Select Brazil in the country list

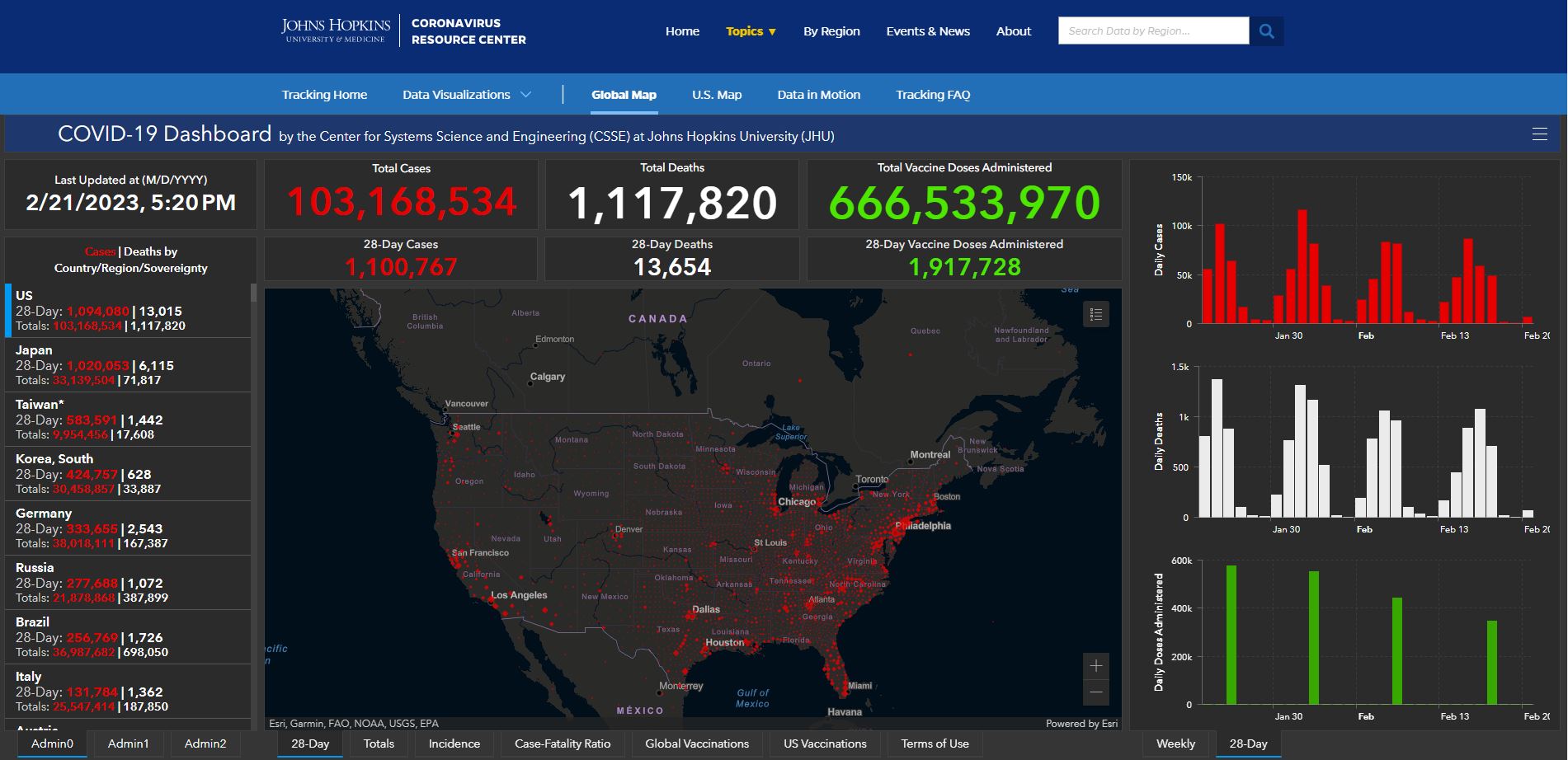(128, 637)
